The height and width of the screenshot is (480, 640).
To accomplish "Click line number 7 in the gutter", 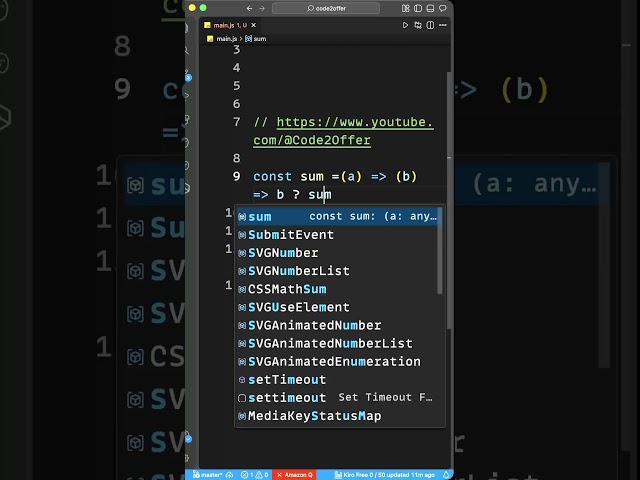I will [x=237, y=122].
